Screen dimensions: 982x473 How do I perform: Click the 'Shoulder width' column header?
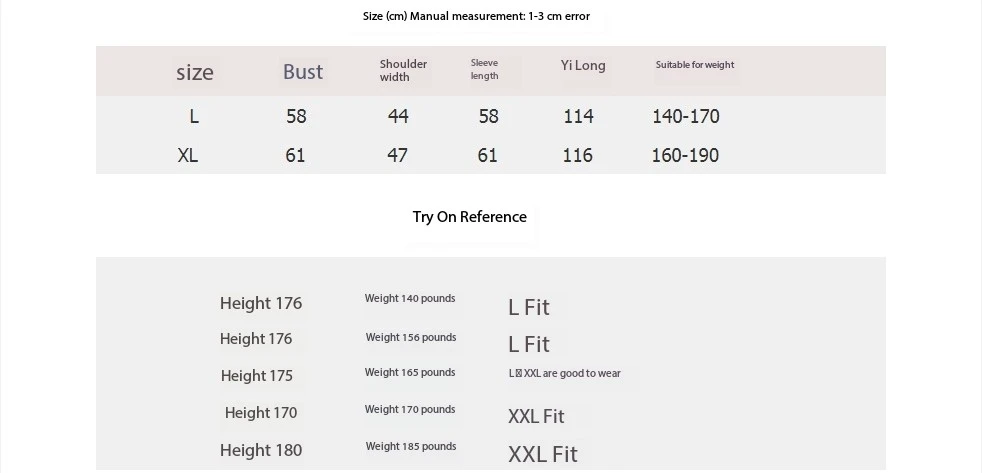[403, 70]
